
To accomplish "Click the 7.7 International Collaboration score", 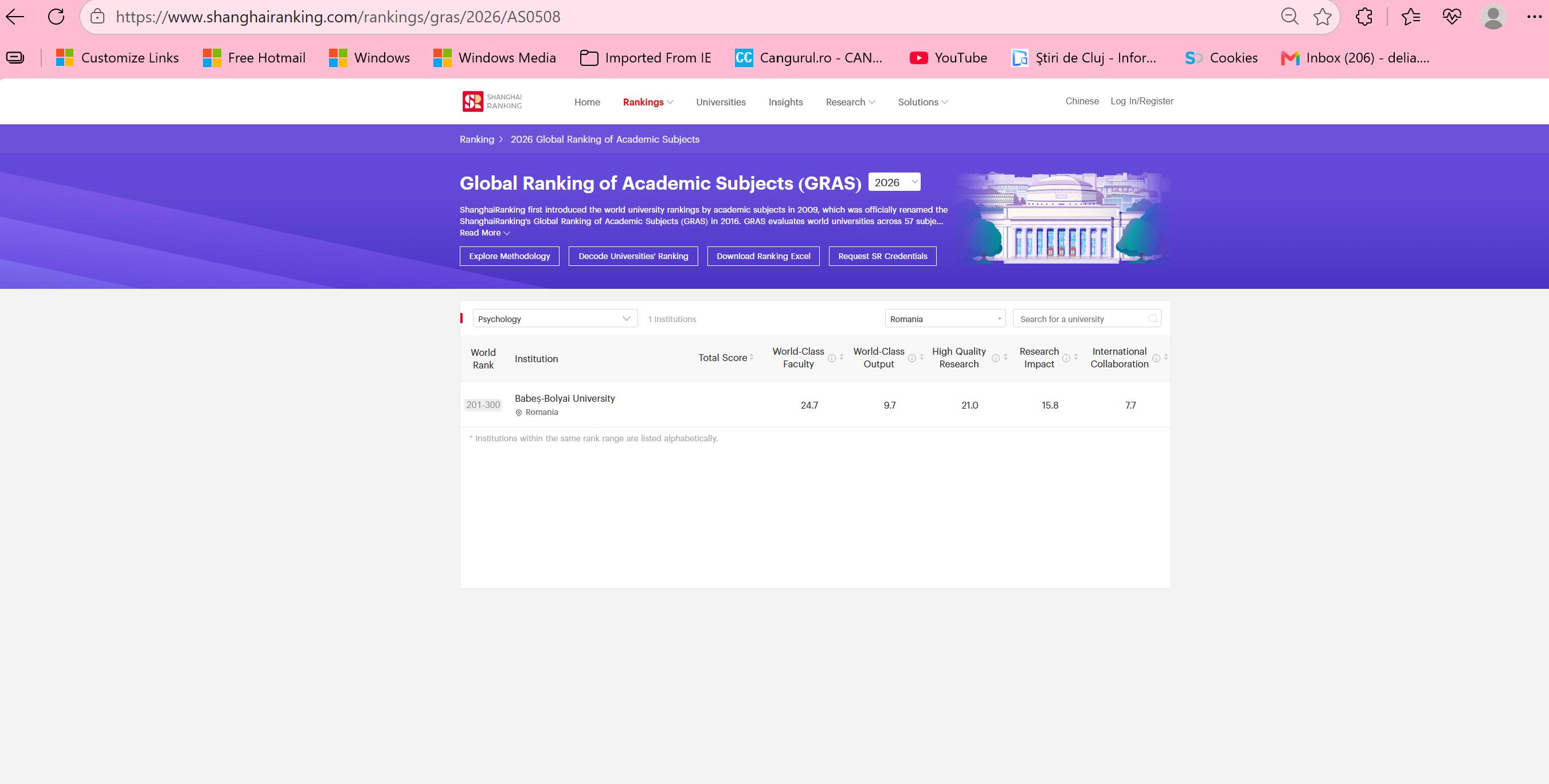I will click(x=1131, y=406).
